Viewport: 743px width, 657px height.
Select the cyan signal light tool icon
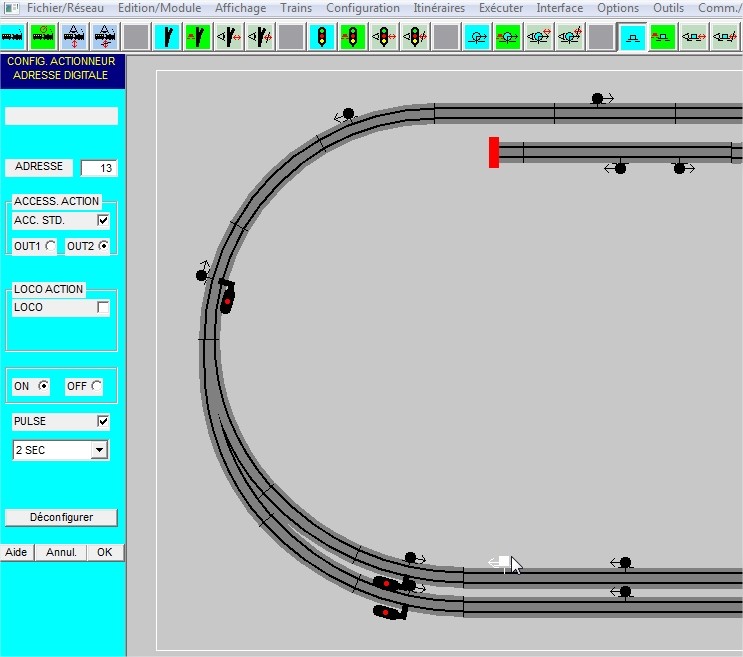pyautogui.click(x=322, y=36)
